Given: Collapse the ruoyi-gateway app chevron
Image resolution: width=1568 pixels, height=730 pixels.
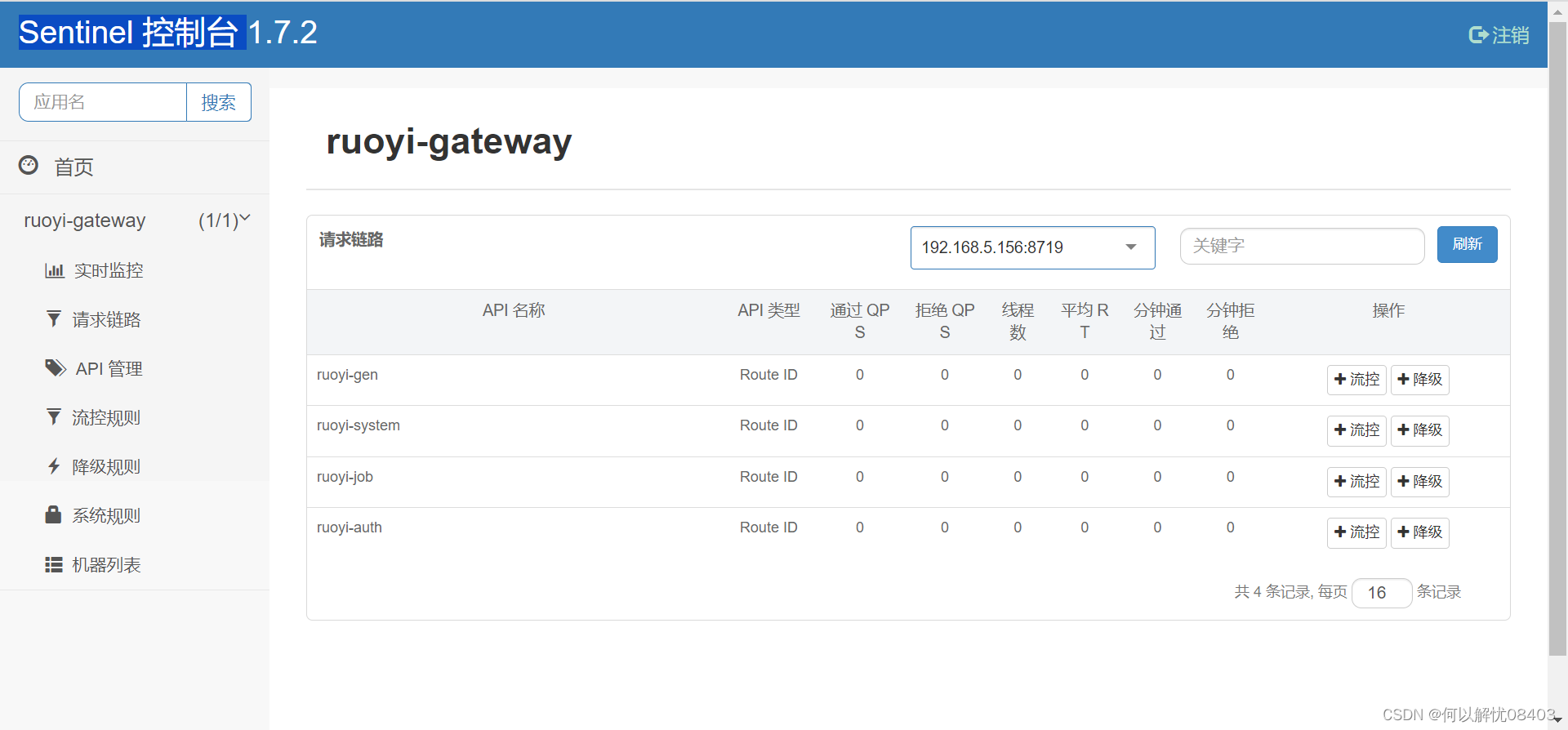Looking at the screenshot, I should pos(244,219).
